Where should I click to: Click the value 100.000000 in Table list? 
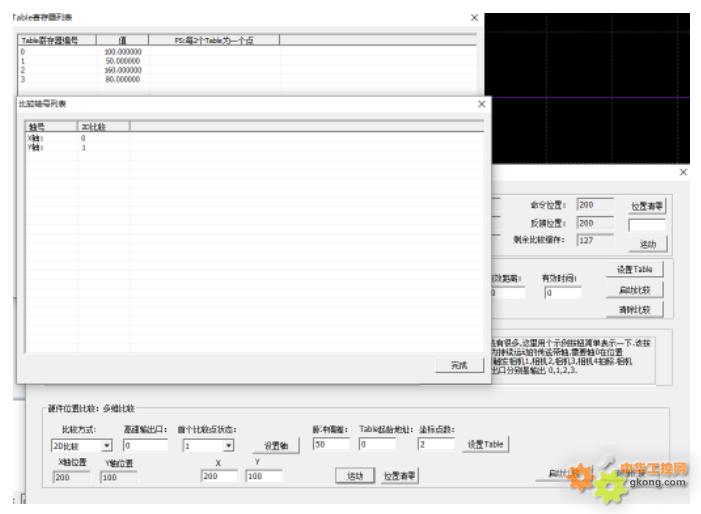(x=122, y=52)
